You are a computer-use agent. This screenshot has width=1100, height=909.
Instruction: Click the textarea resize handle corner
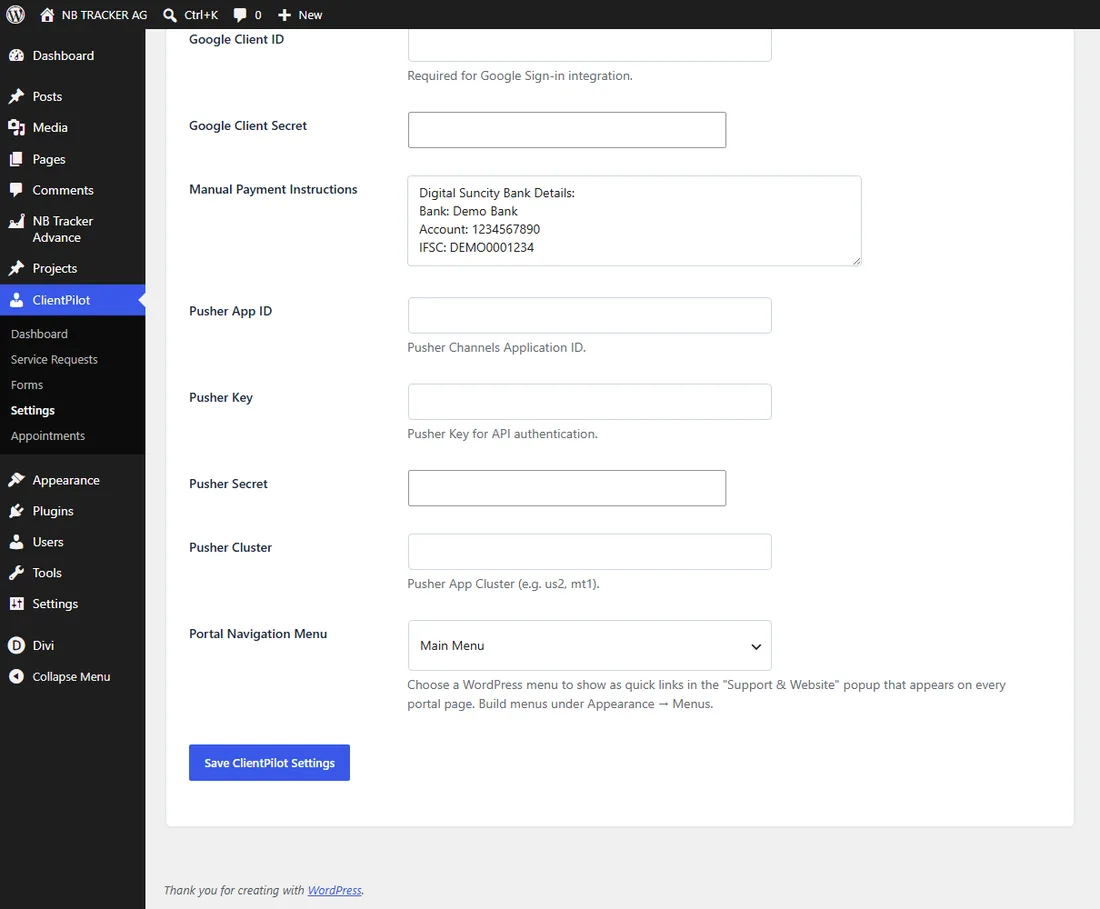pyautogui.click(x=857, y=261)
